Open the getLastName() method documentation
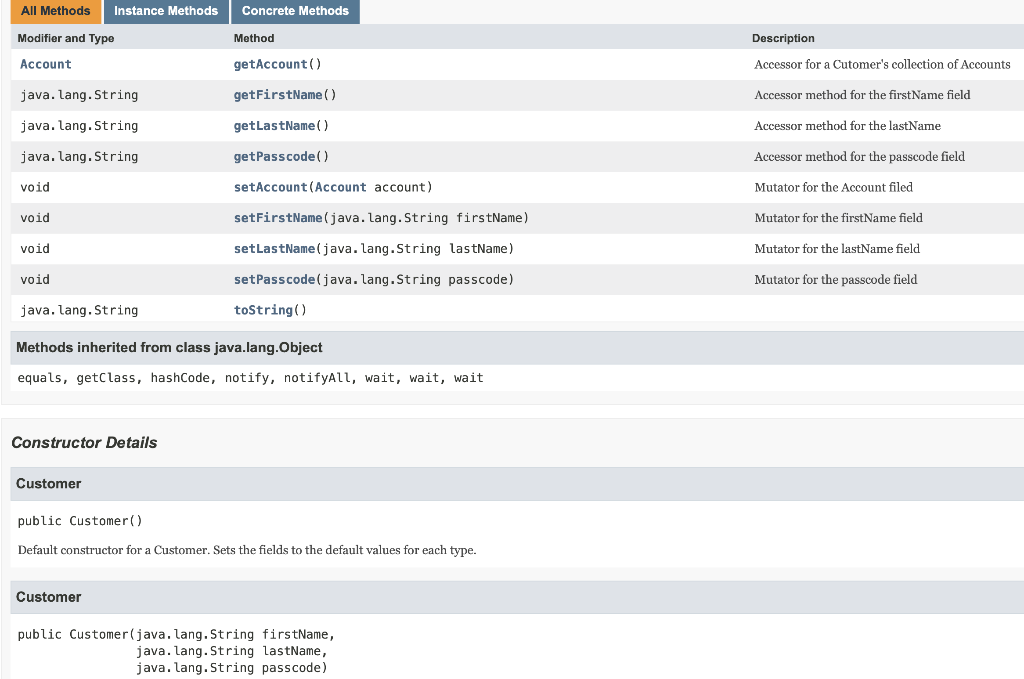The width and height of the screenshot is (1024, 679). coord(272,125)
